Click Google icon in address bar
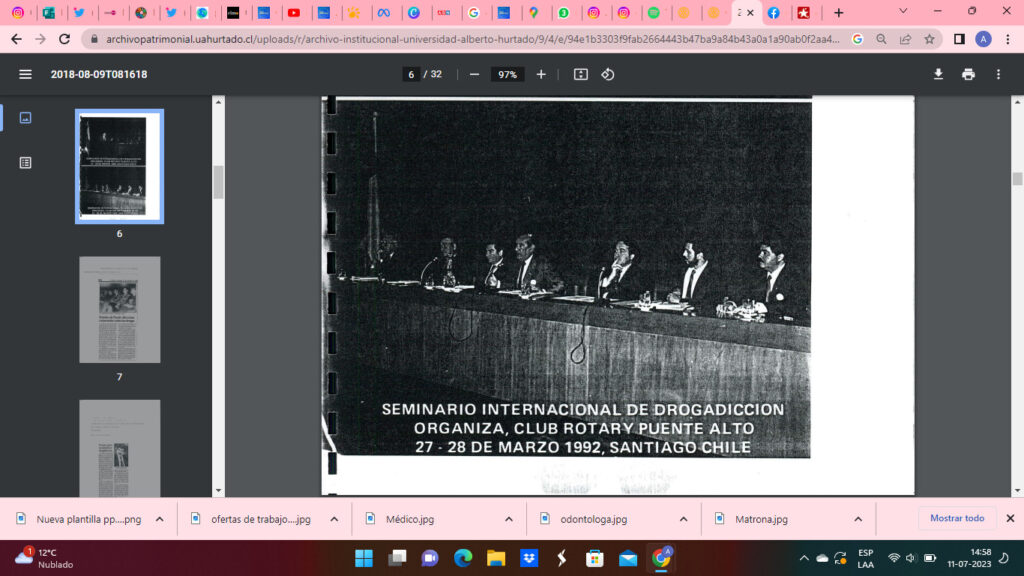1024x576 pixels. [x=857, y=39]
